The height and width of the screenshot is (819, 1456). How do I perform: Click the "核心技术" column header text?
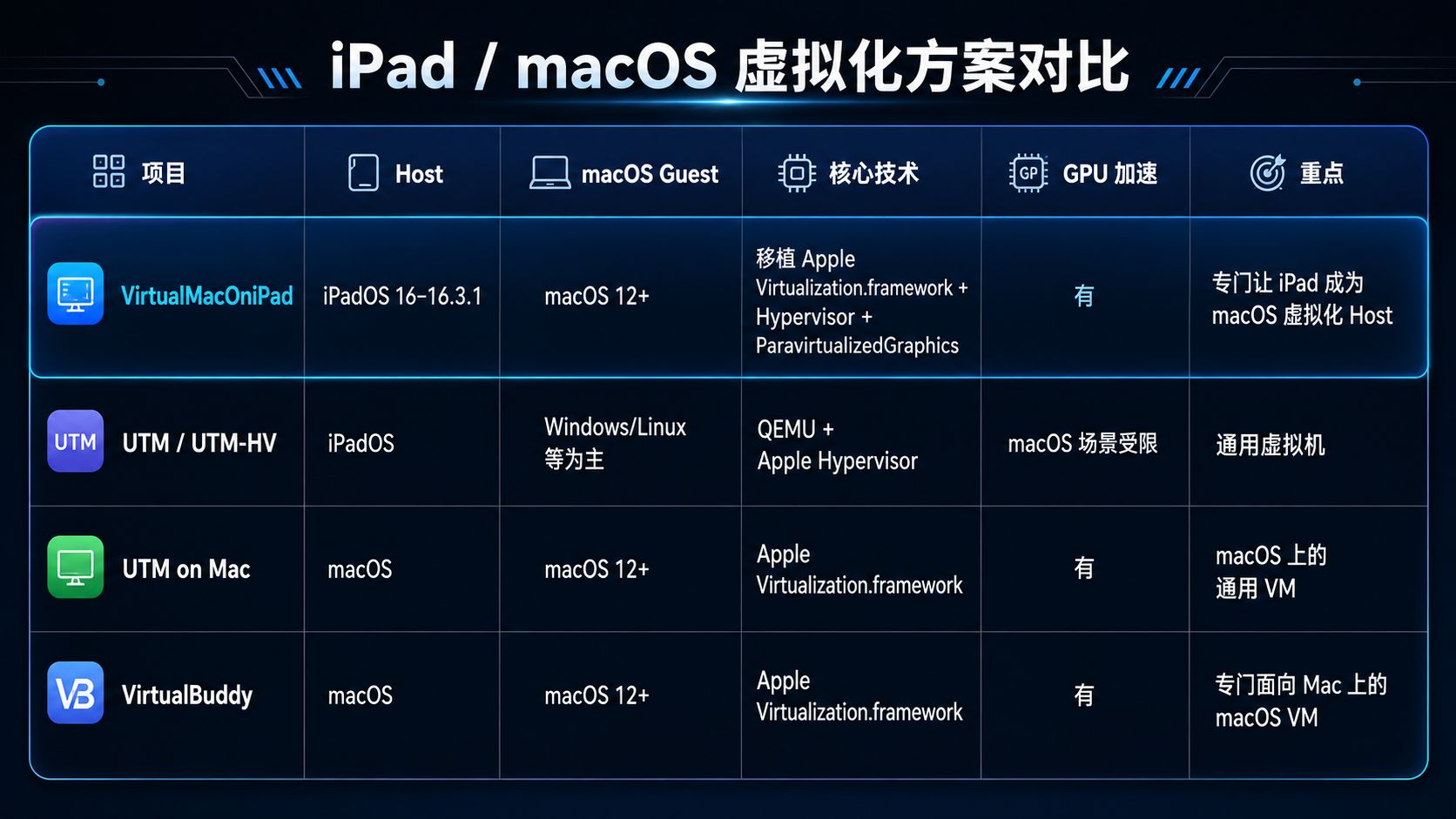point(873,173)
